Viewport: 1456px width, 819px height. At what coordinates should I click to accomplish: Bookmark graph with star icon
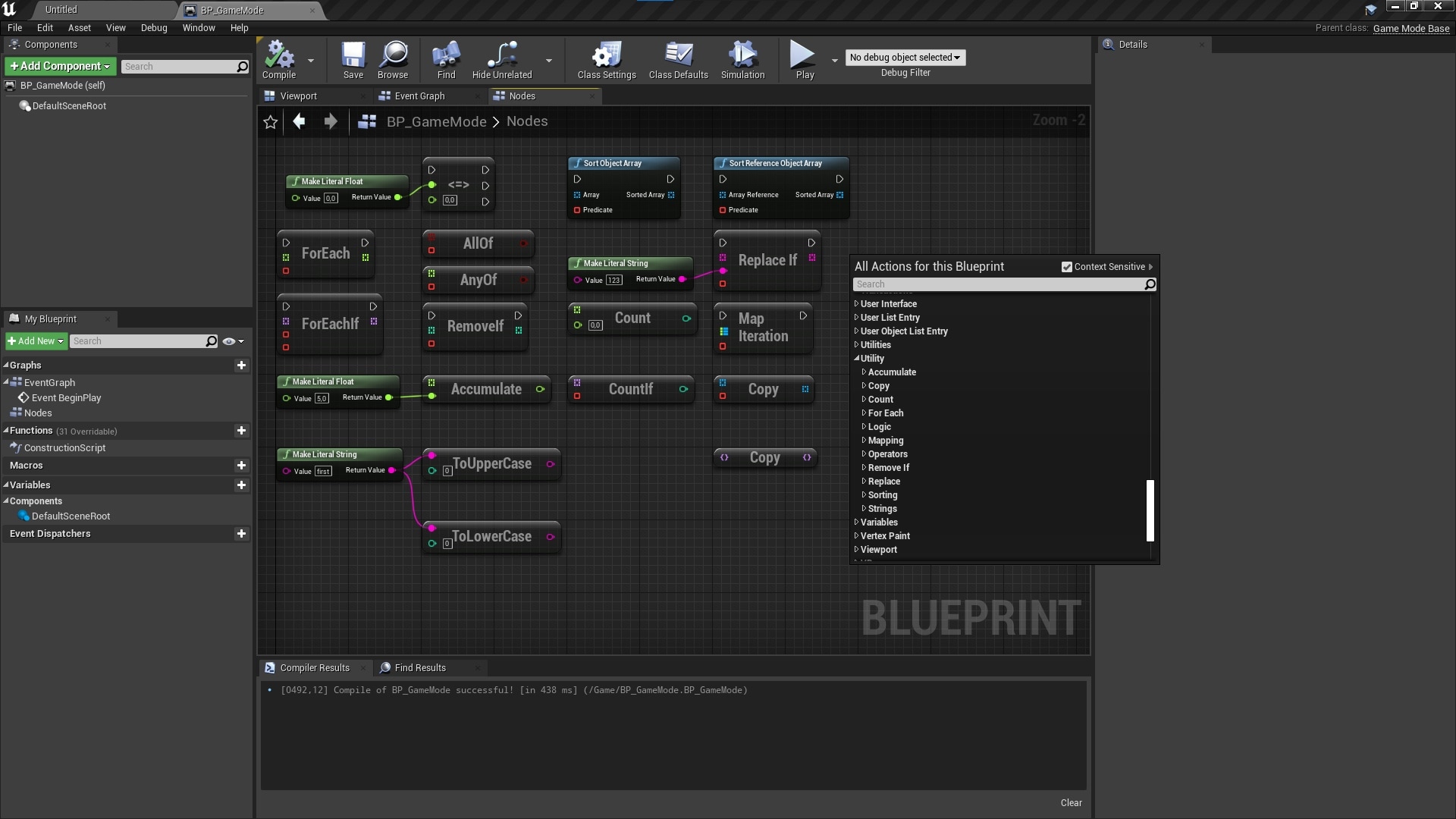(271, 122)
